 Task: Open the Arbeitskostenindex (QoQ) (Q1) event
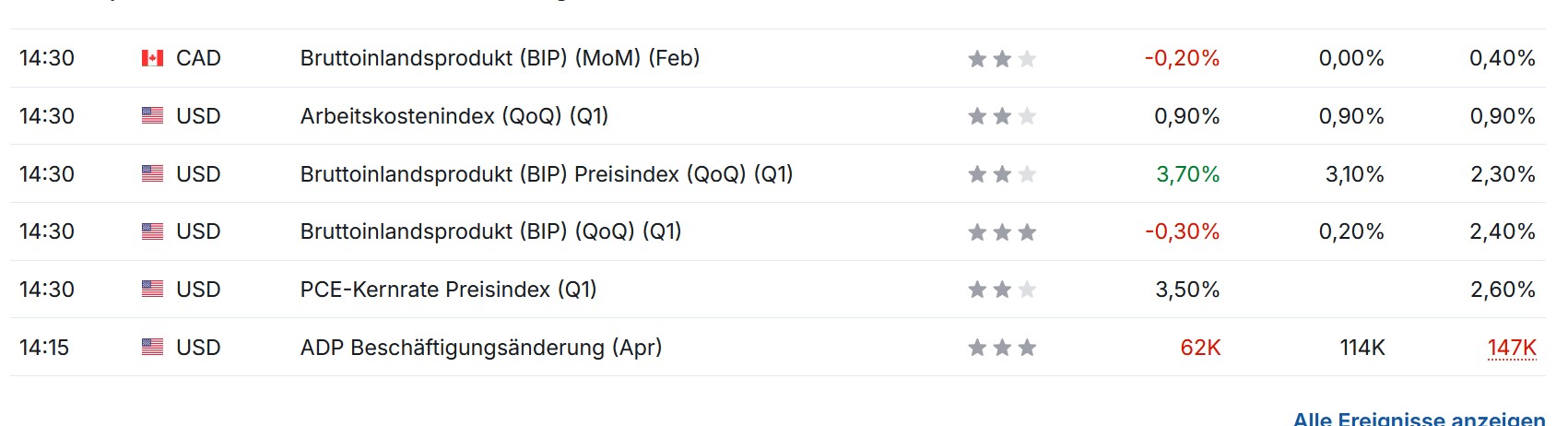[454, 116]
